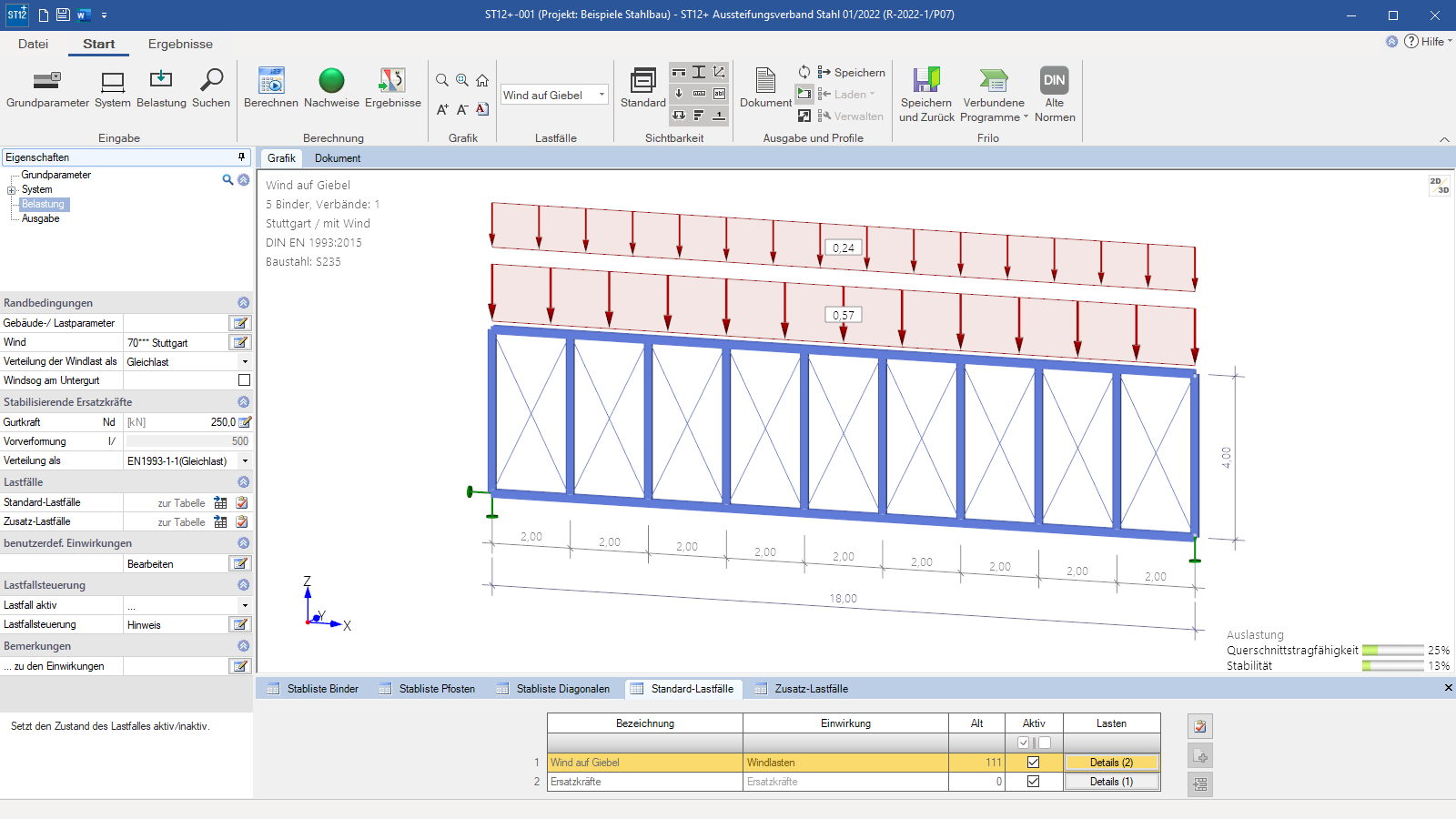The width and height of the screenshot is (1456, 819).
Task: Select Ausgabe in properties tree
Action: tap(41, 218)
